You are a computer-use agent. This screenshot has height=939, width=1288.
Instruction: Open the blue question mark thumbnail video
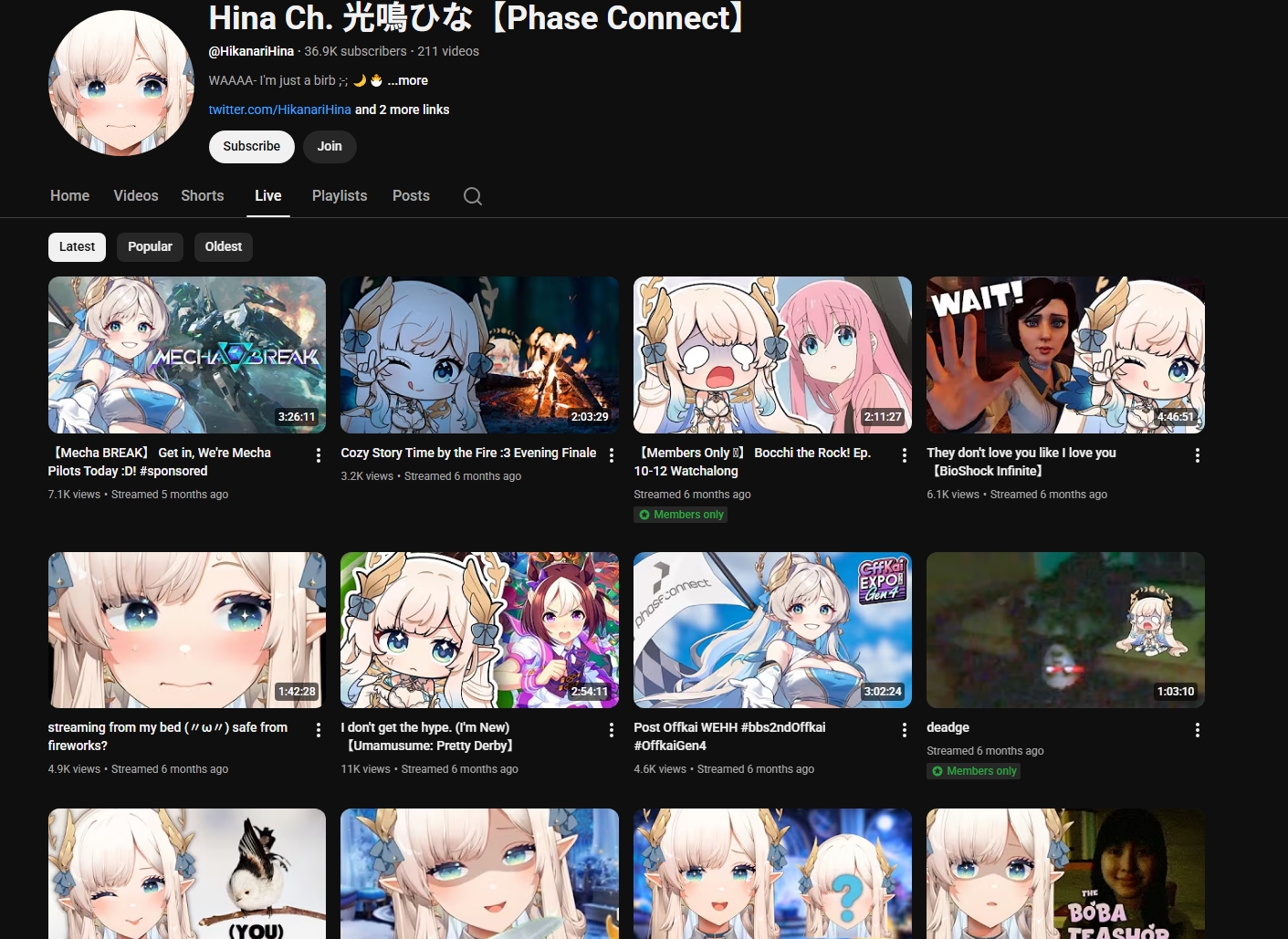[x=772, y=873]
